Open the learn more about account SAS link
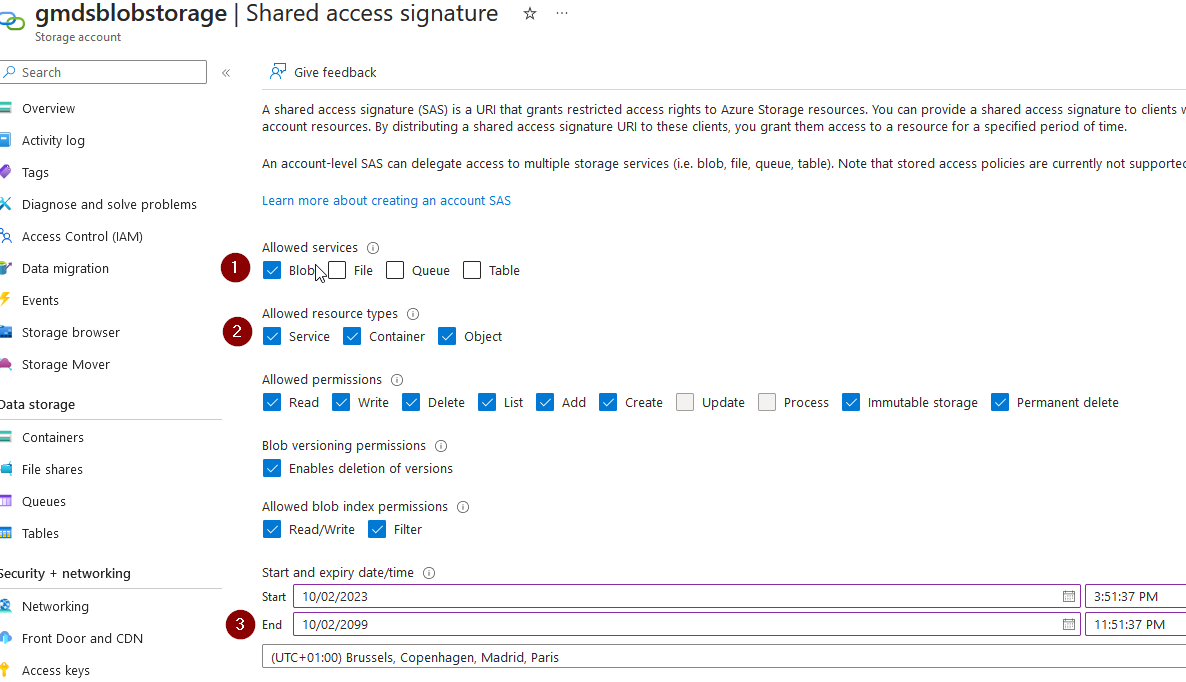The height and width of the screenshot is (682, 1186). click(x=386, y=200)
